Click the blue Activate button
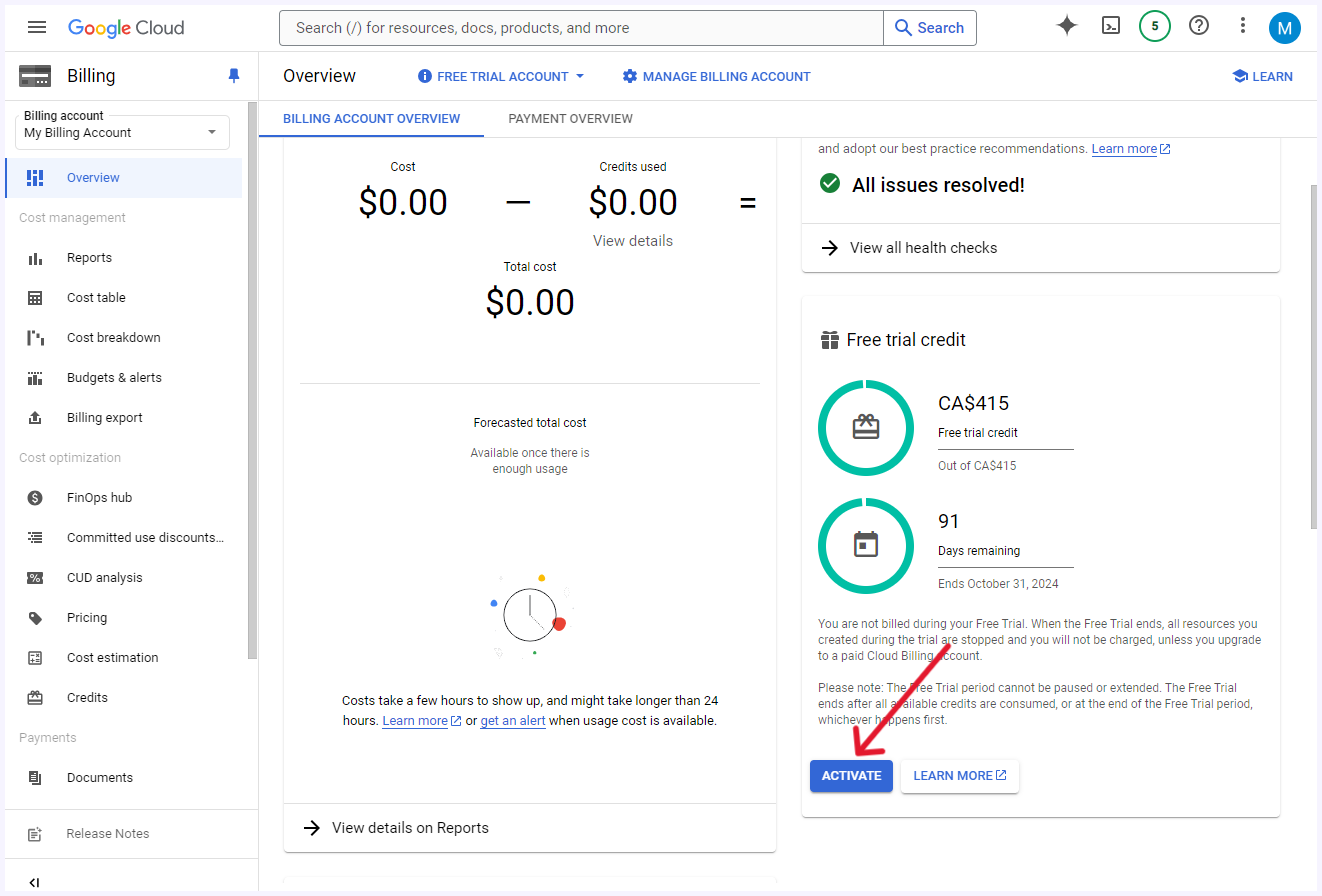Image resolution: width=1322 pixels, height=896 pixels. click(851, 776)
